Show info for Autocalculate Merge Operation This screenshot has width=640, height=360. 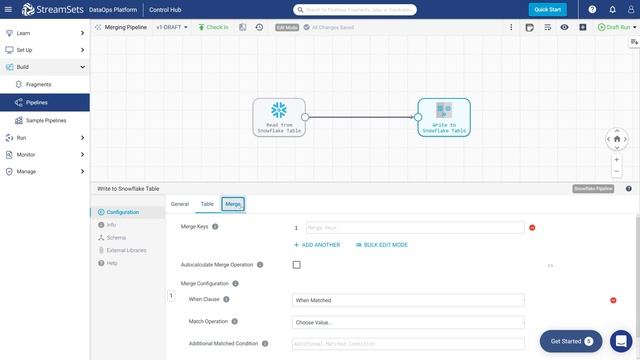[x=260, y=265]
